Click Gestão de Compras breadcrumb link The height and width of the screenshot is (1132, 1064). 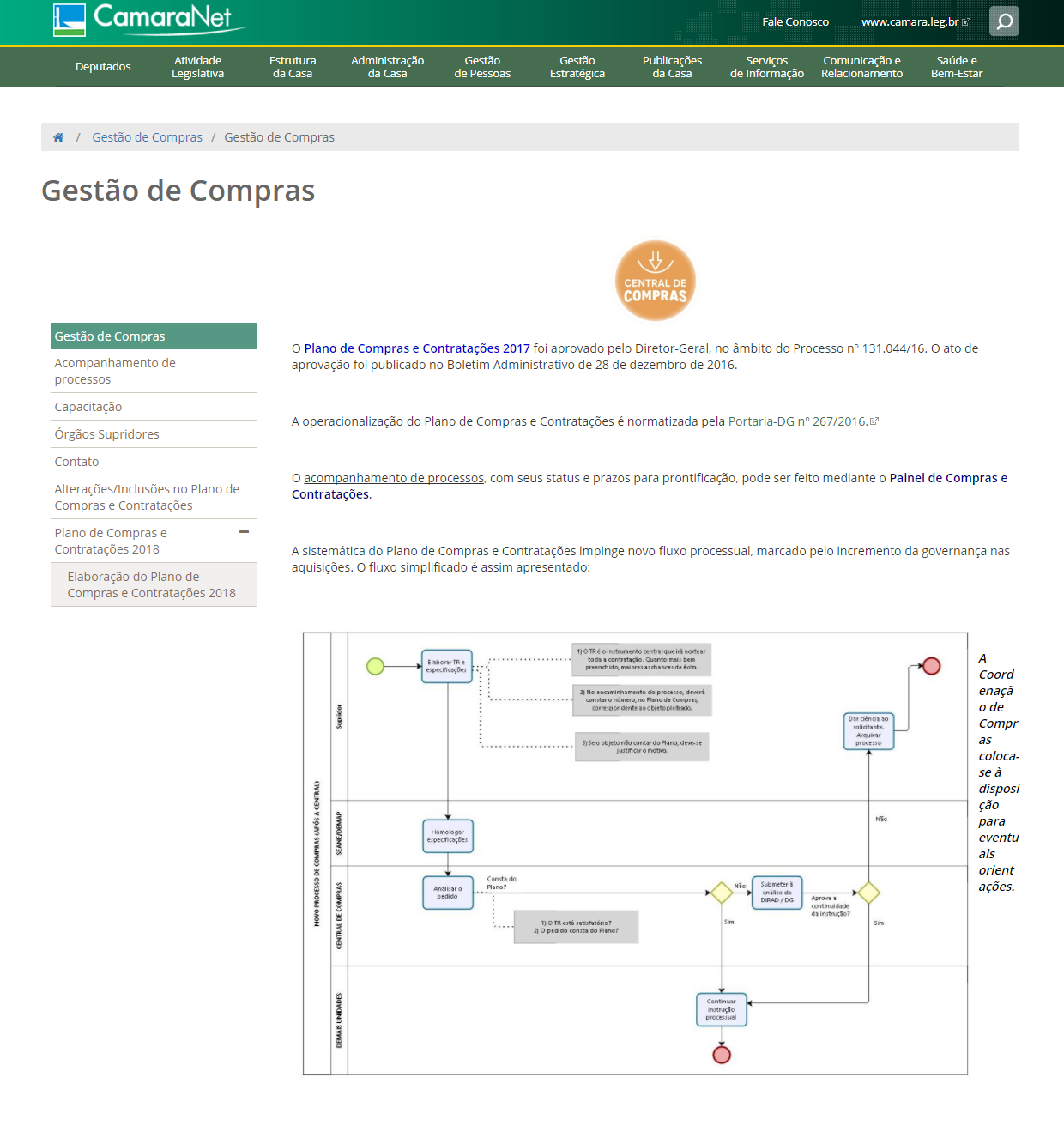pos(148,137)
